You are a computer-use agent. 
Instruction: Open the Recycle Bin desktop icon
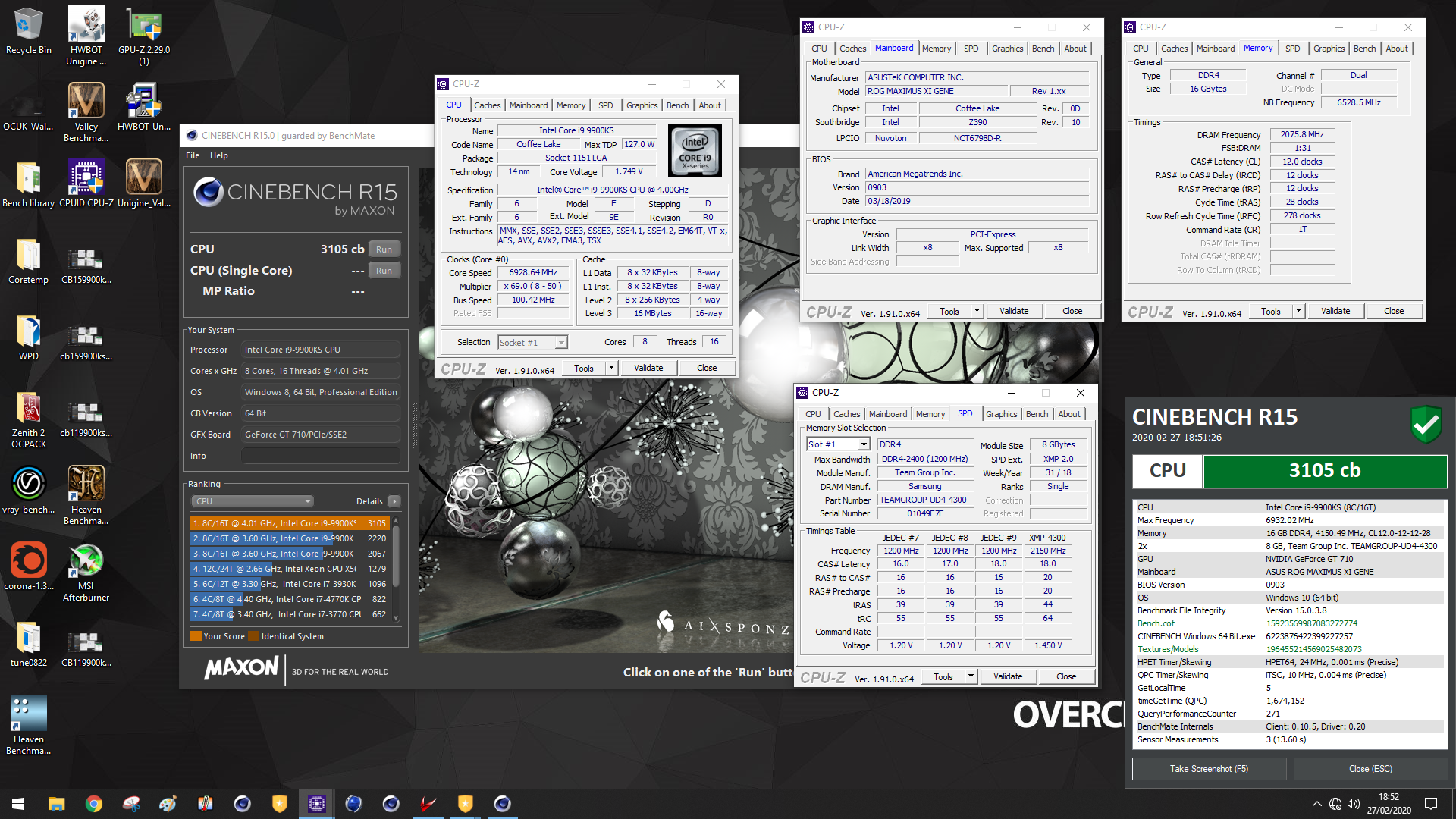28,32
